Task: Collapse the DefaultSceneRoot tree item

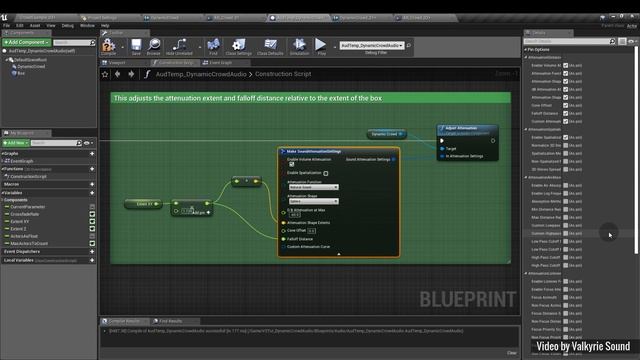Action: 8,60
